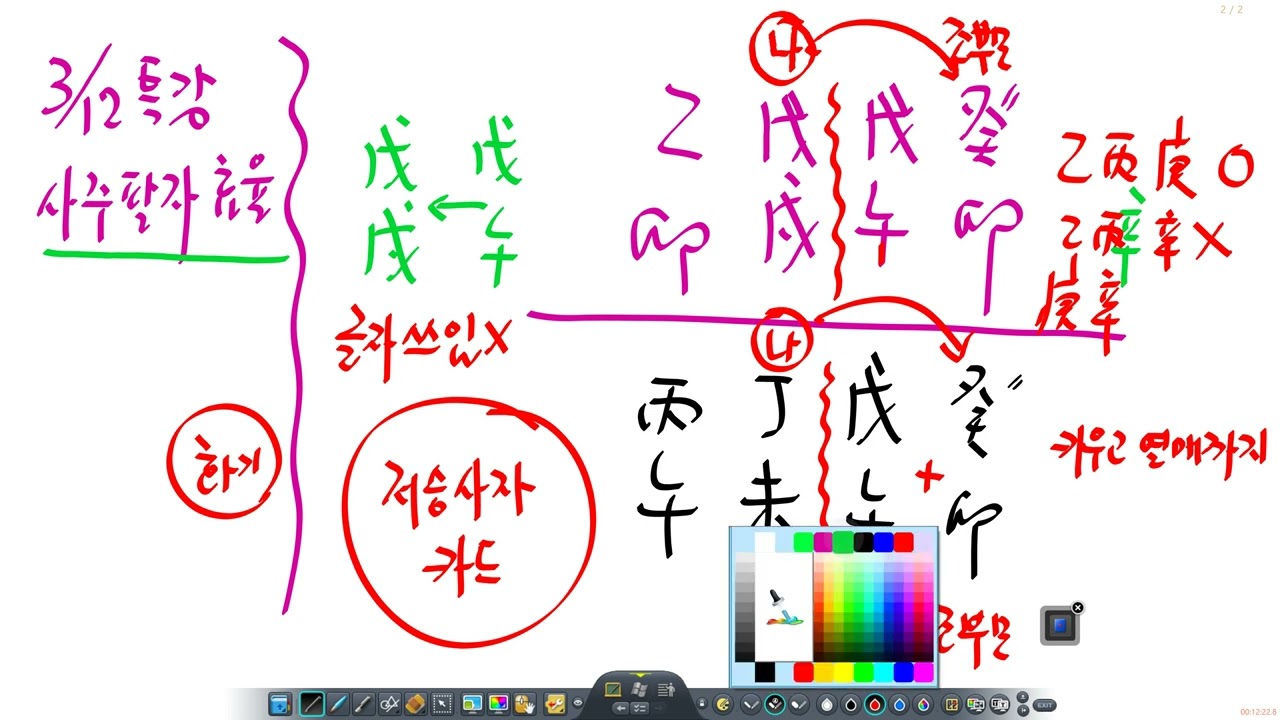Open the yellow palette pen settings
Screen dimensions: 1280x720
tap(723, 704)
